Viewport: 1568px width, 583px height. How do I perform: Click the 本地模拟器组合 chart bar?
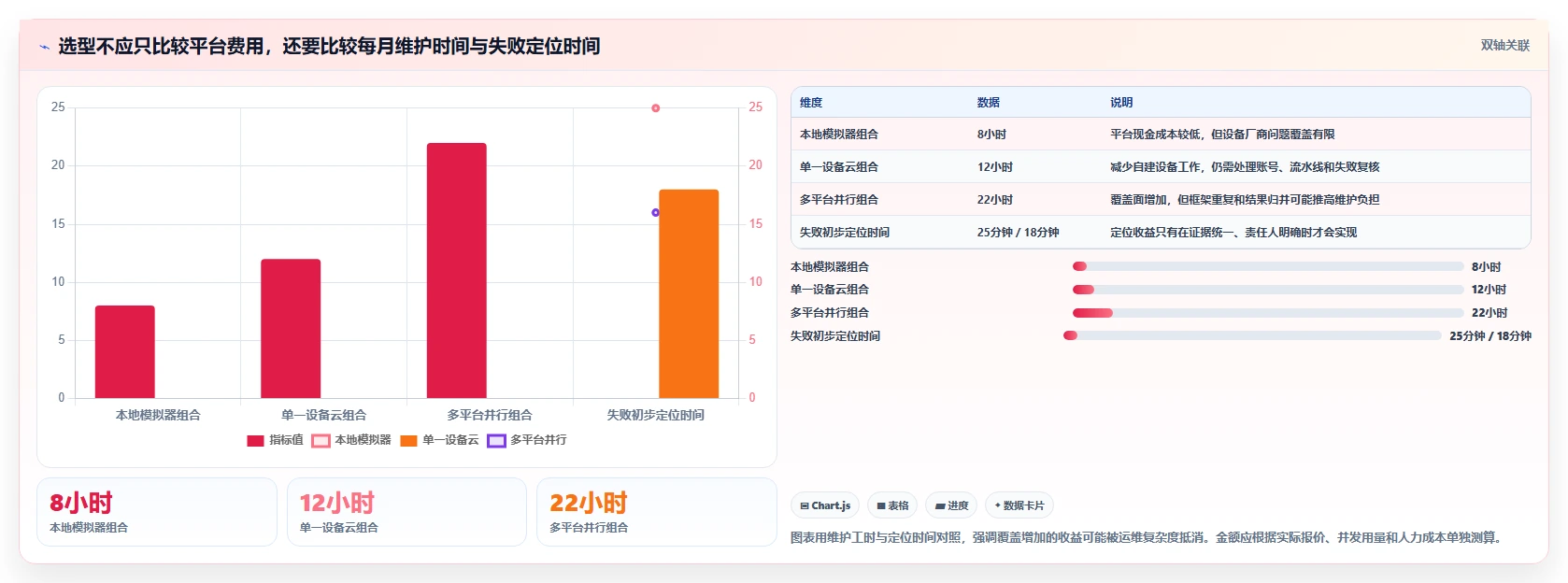point(125,351)
